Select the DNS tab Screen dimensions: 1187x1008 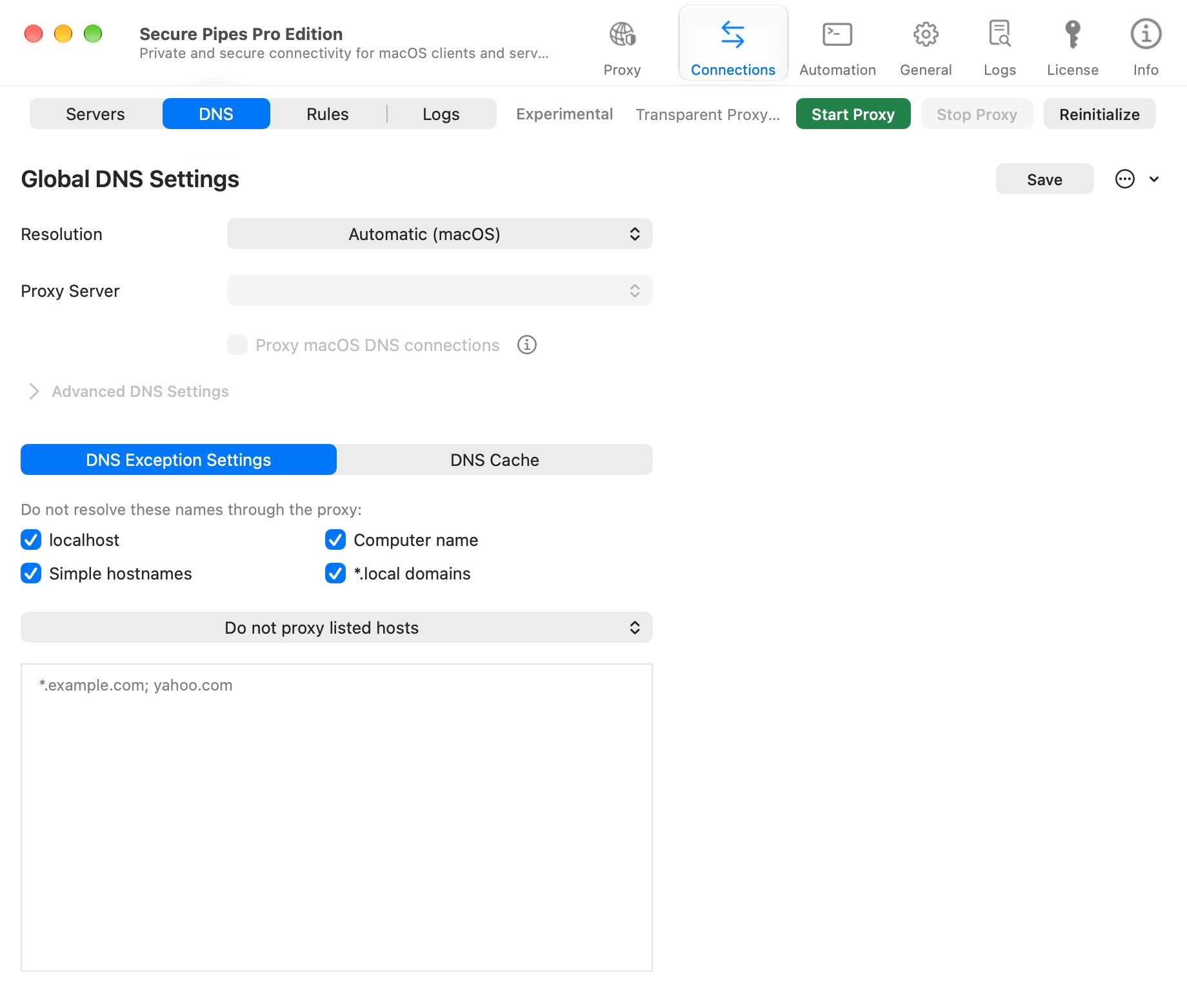(x=216, y=114)
